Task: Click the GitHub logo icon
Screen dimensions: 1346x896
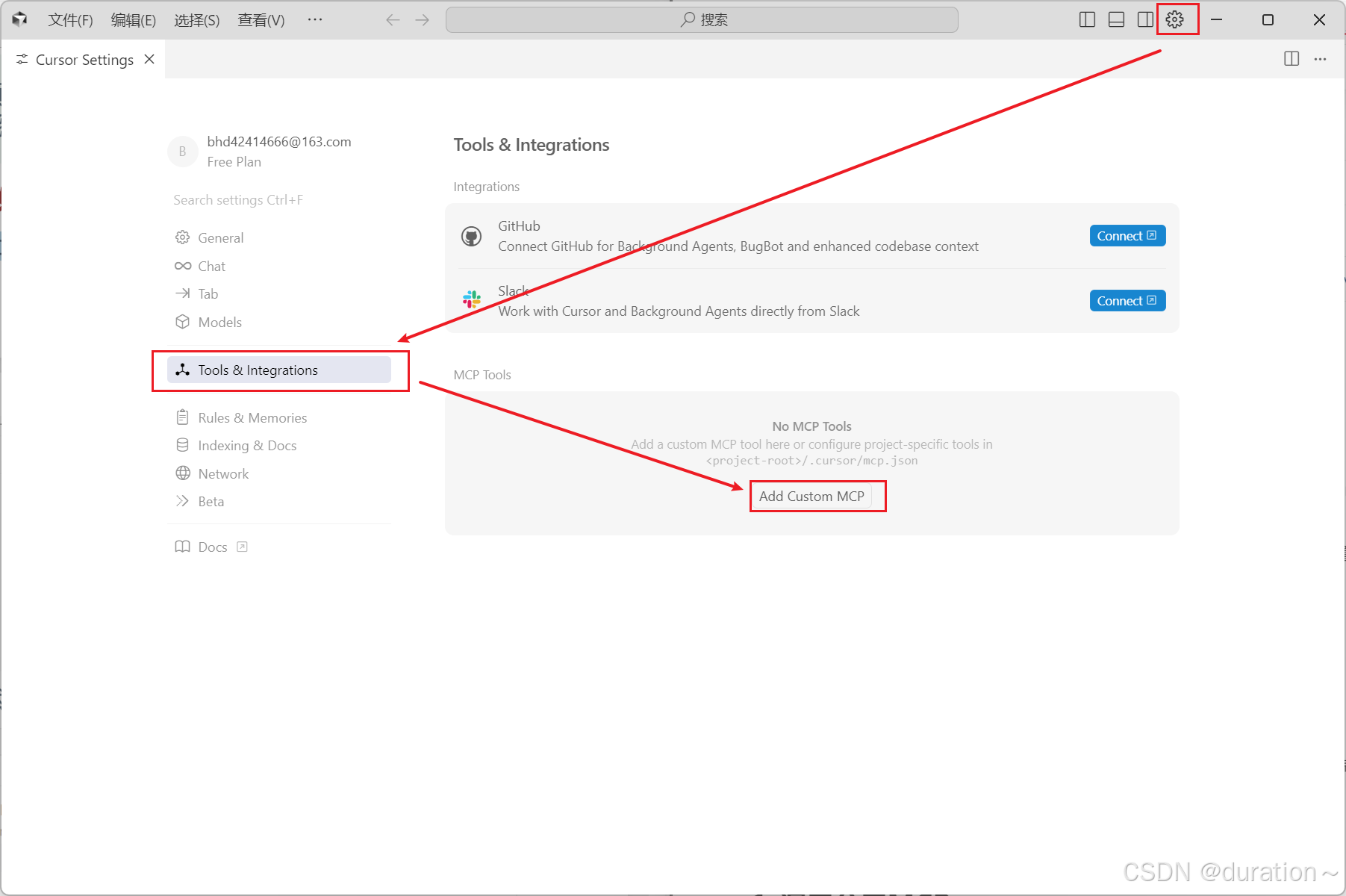Action: pos(471,237)
